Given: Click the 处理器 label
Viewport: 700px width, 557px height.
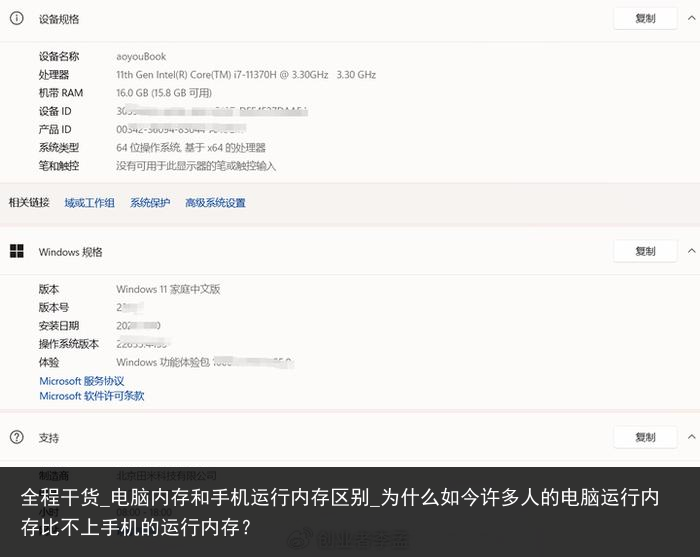Looking at the screenshot, I should pyautogui.click(x=54, y=75).
